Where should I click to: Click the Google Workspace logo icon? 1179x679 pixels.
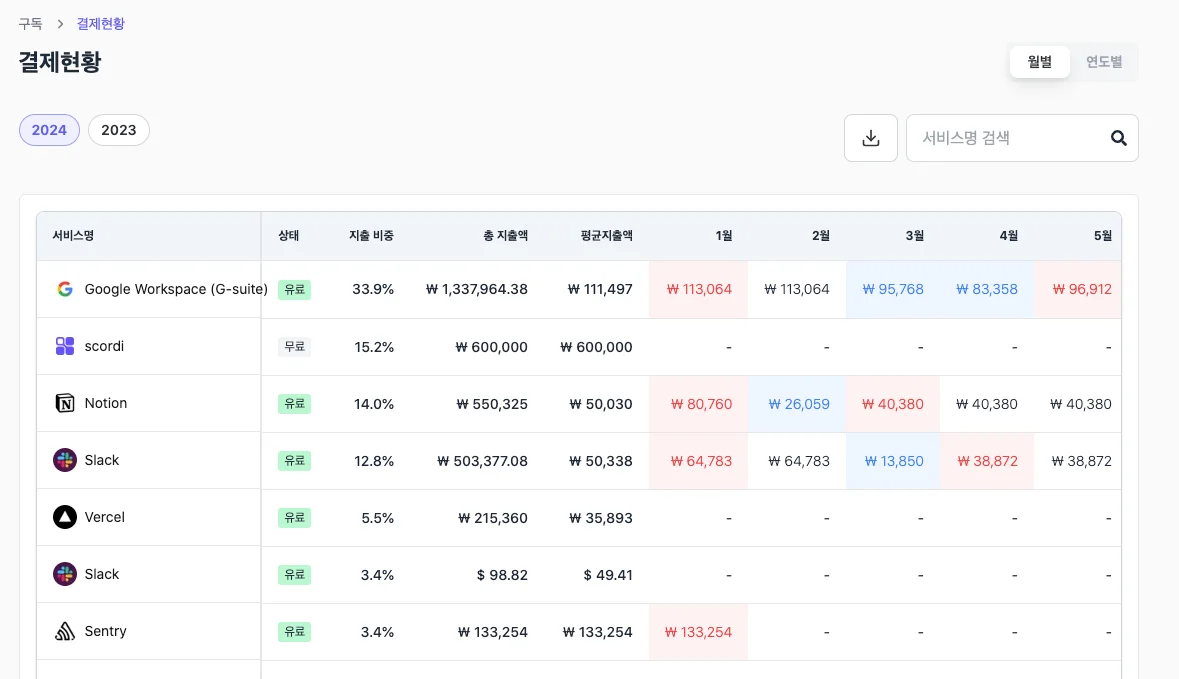click(x=65, y=289)
